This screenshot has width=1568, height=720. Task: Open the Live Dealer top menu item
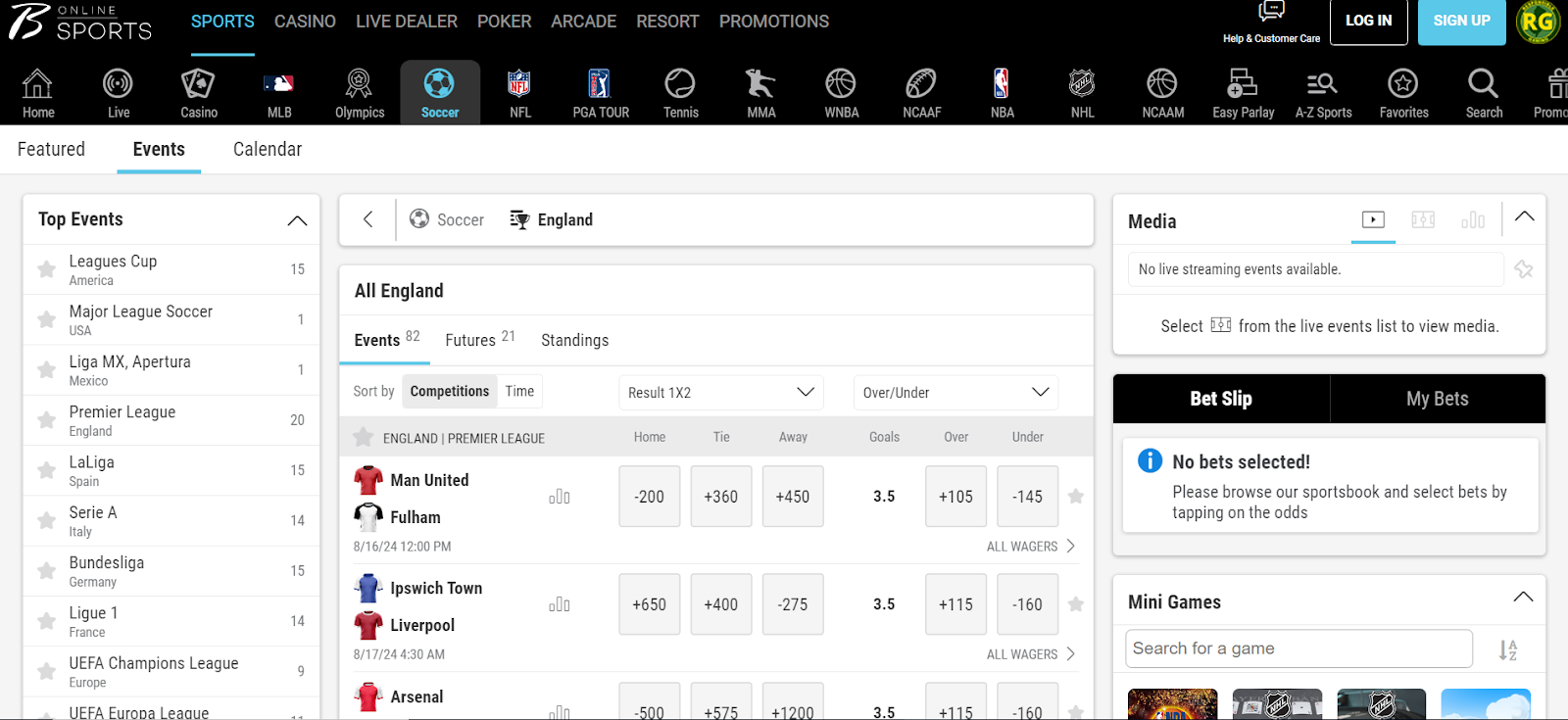[407, 22]
